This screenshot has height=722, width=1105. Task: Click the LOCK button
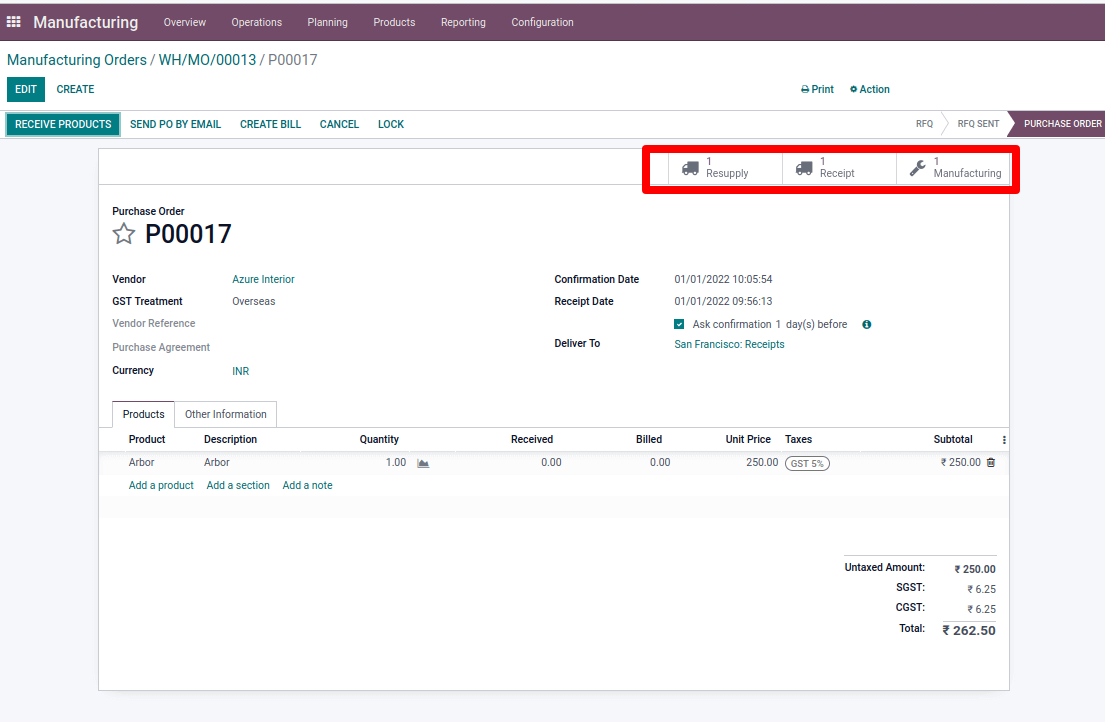[x=391, y=124]
